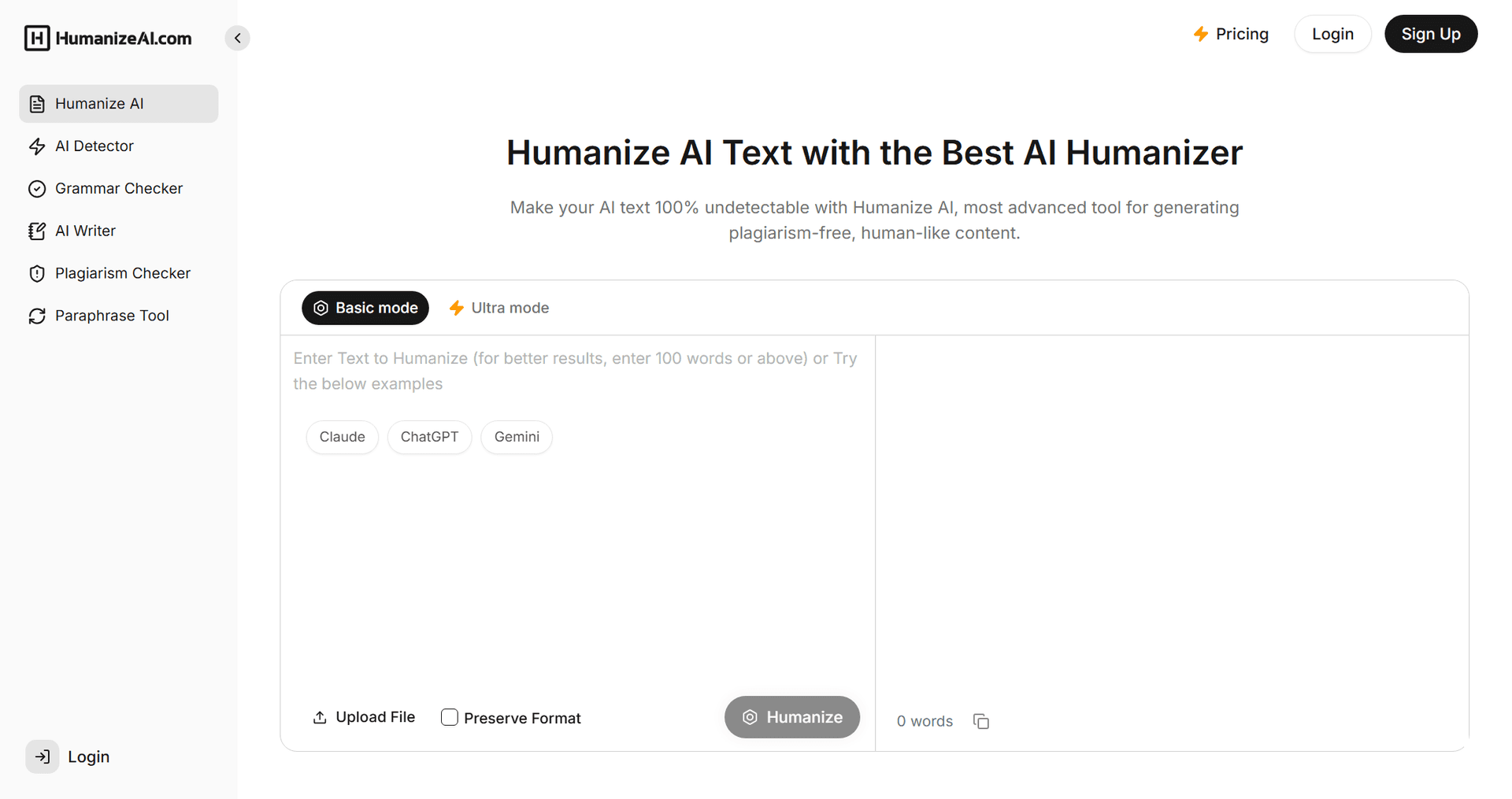Click the Upload File icon
This screenshot has height=799, width=1512.
319,716
